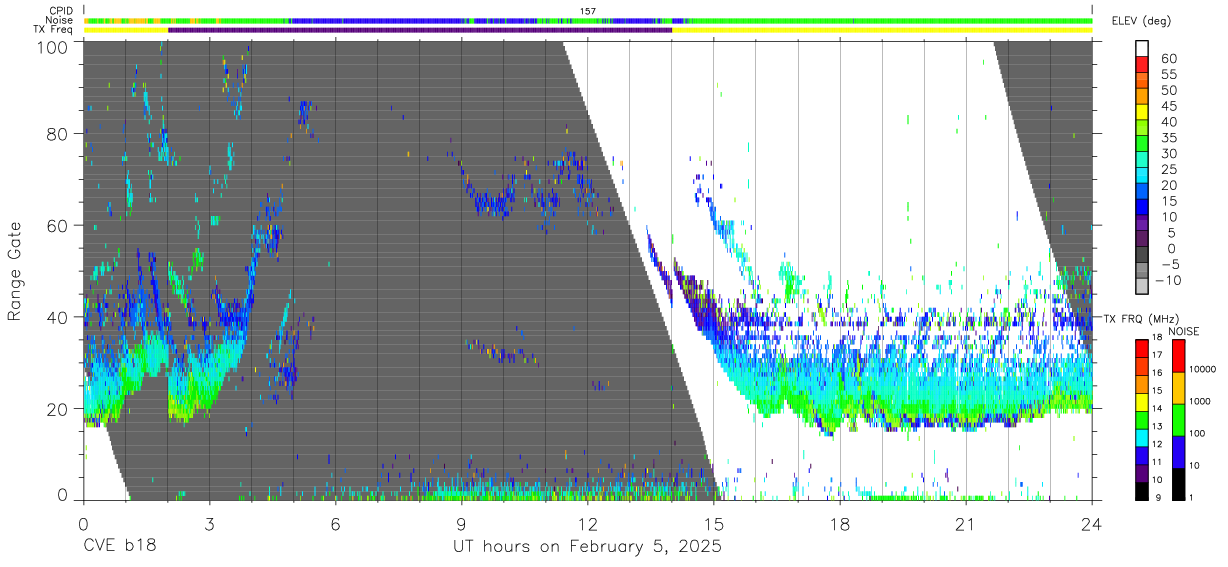Click the "TX FRQ (MHz)" legend title
1228x567 pixels.
tap(1139, 319)
